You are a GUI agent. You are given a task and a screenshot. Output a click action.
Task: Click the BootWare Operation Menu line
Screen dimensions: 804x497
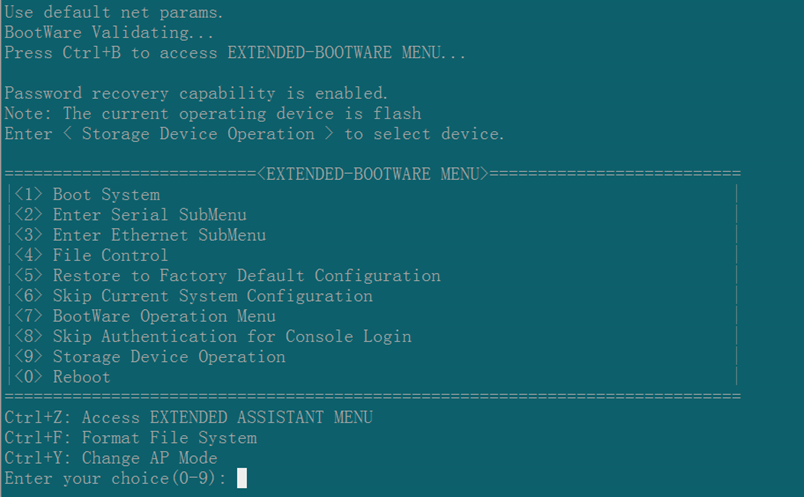pyautogui.click(x=145, y=316)
